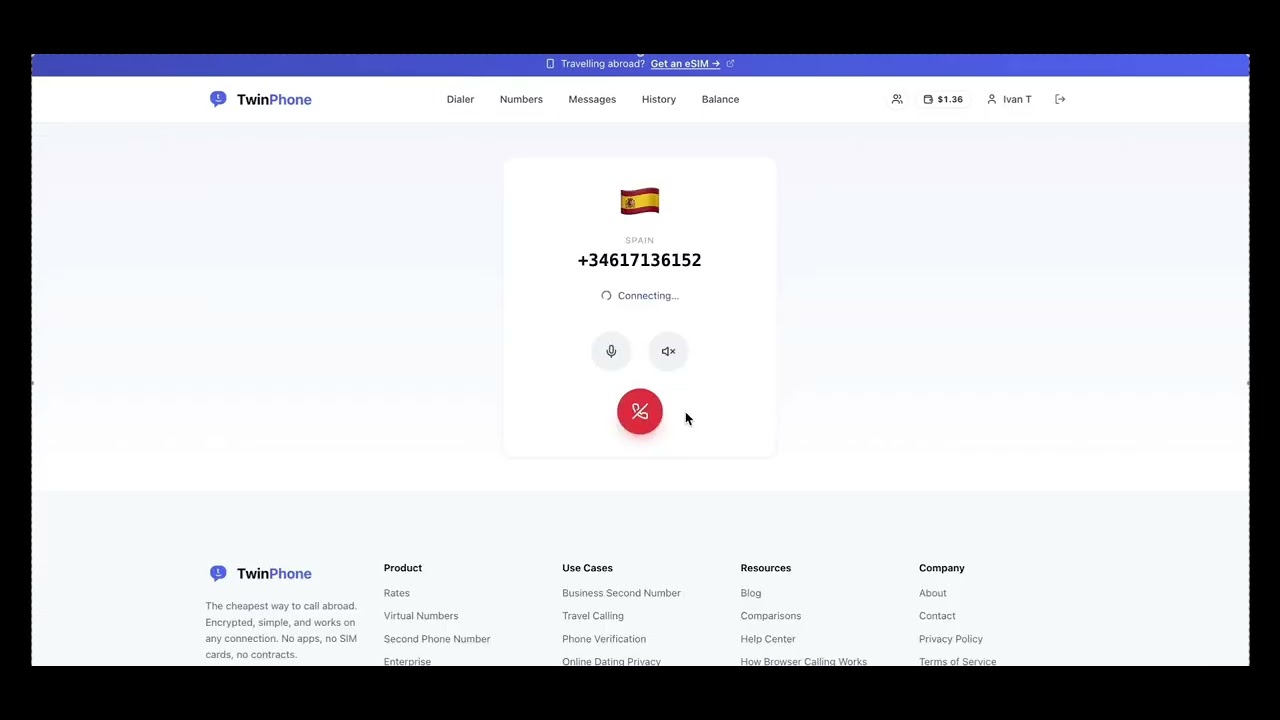Click the SPAIN country label
The image size is (1280, 720).
(x=640, y=240)
